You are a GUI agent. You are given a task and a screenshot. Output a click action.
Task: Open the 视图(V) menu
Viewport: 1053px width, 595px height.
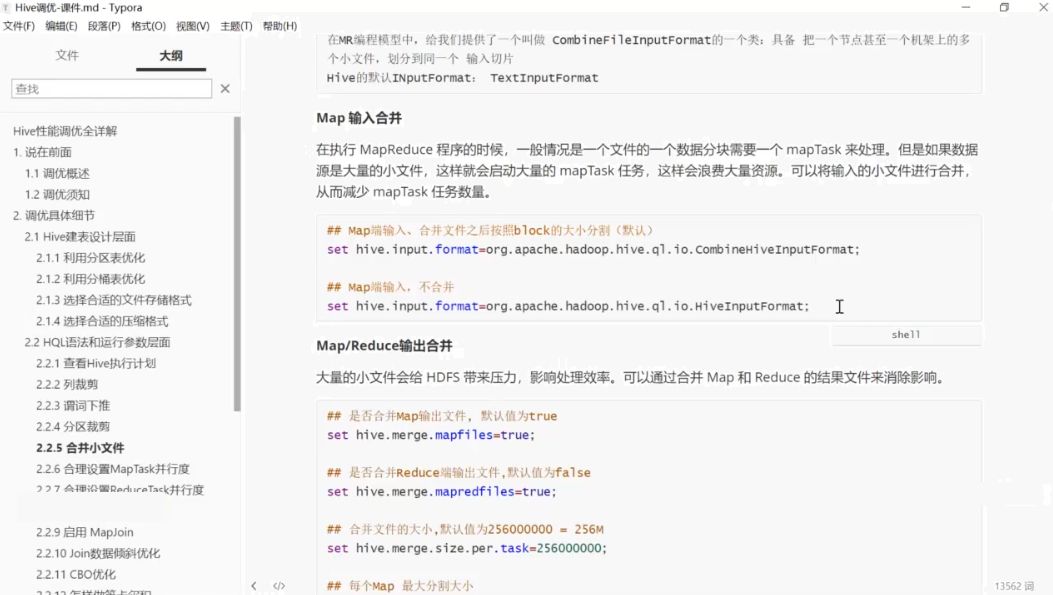190,28
